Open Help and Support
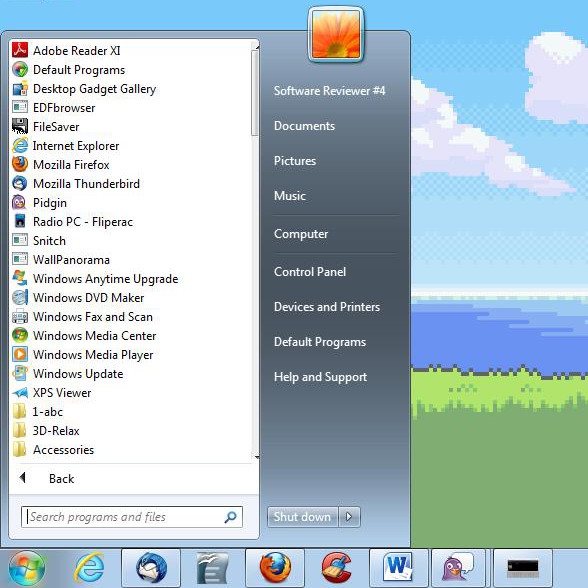This screenshot has height=588, width=588. tap(320, 377)
